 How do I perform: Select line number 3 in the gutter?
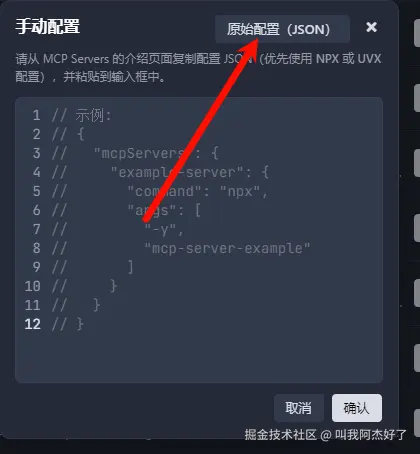pos(36,153)
